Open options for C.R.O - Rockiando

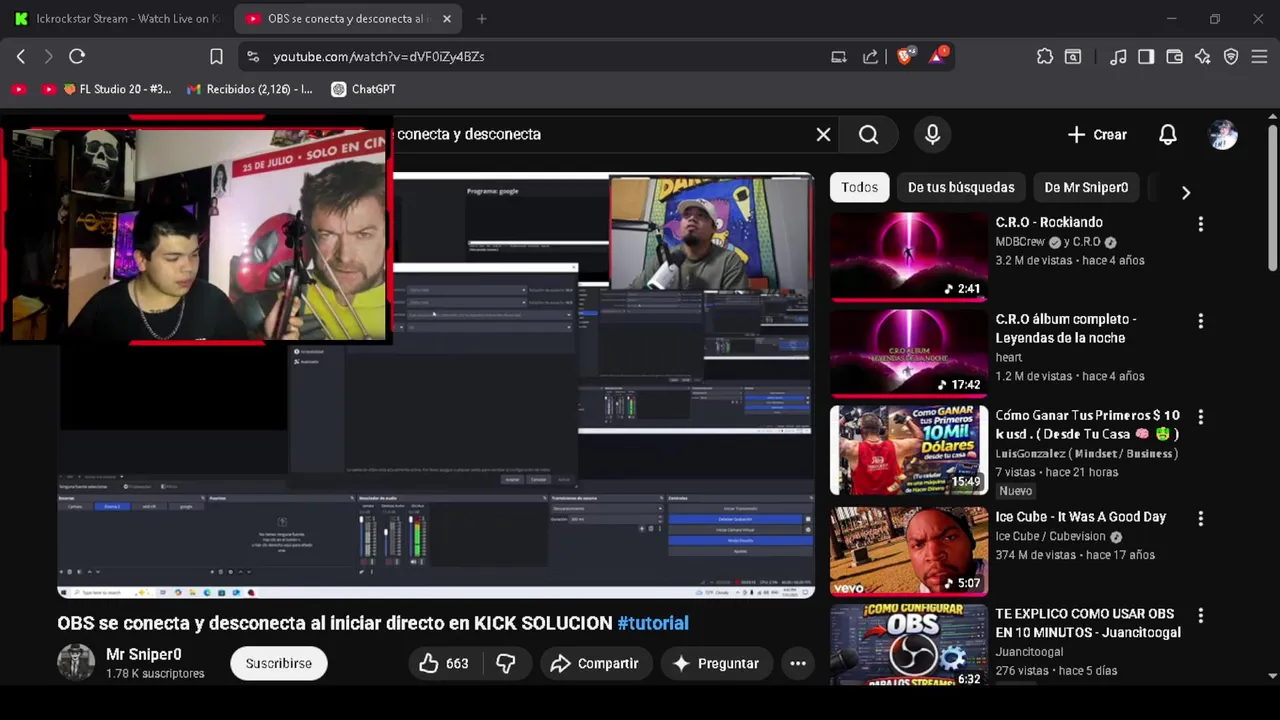(1201, 224)
